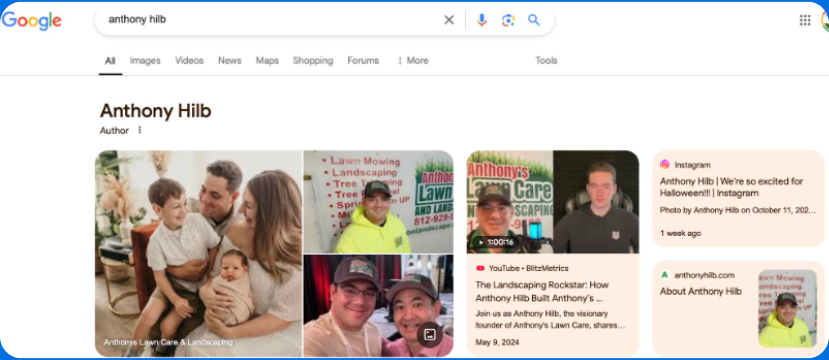The width and height of the screenshot is (829, 360).
Task: Open Google Lens image search
Action: [x=508, y=20]
